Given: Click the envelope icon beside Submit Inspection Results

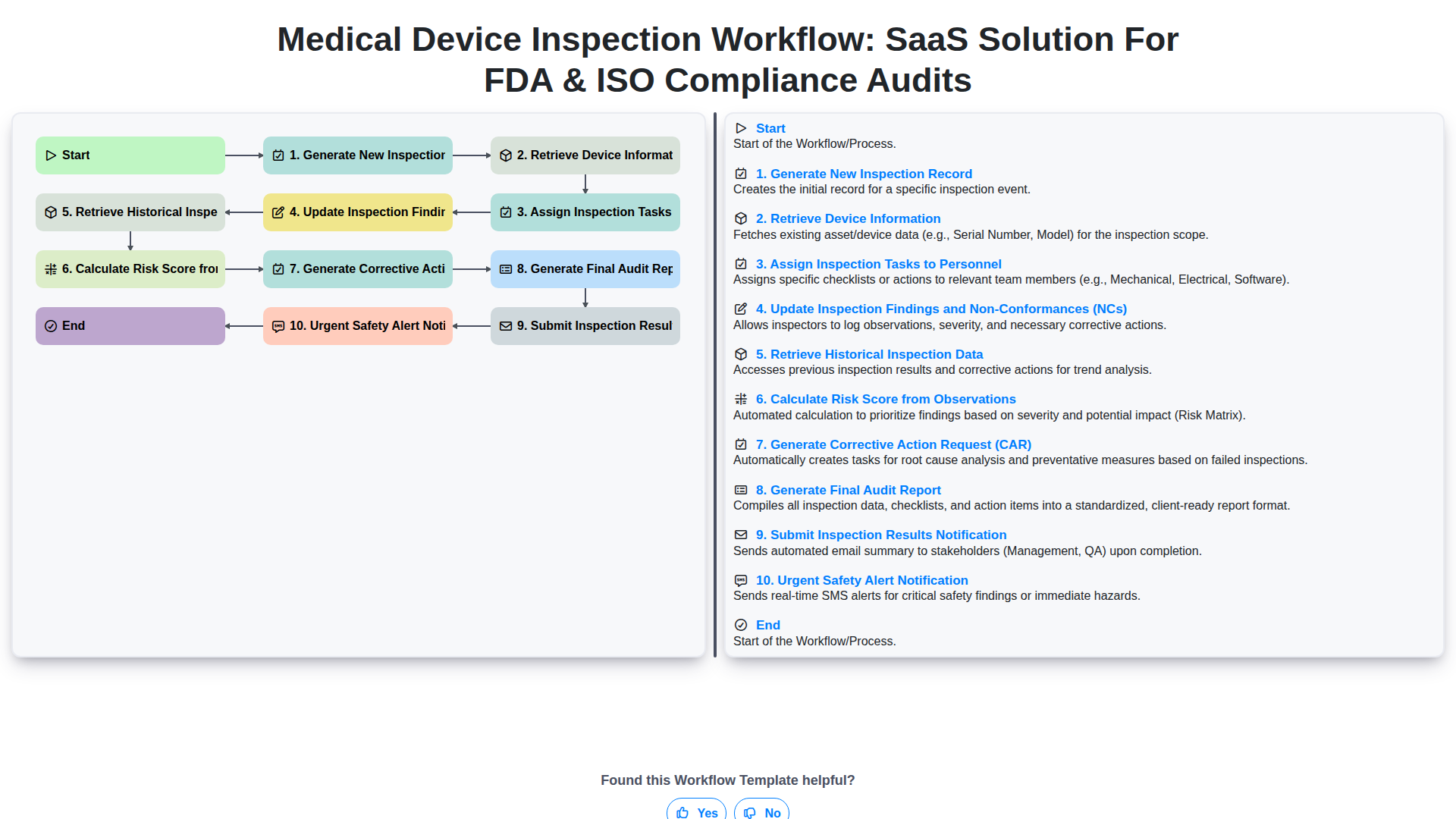Looking at the screenshot, I should [x=741, y=535].
